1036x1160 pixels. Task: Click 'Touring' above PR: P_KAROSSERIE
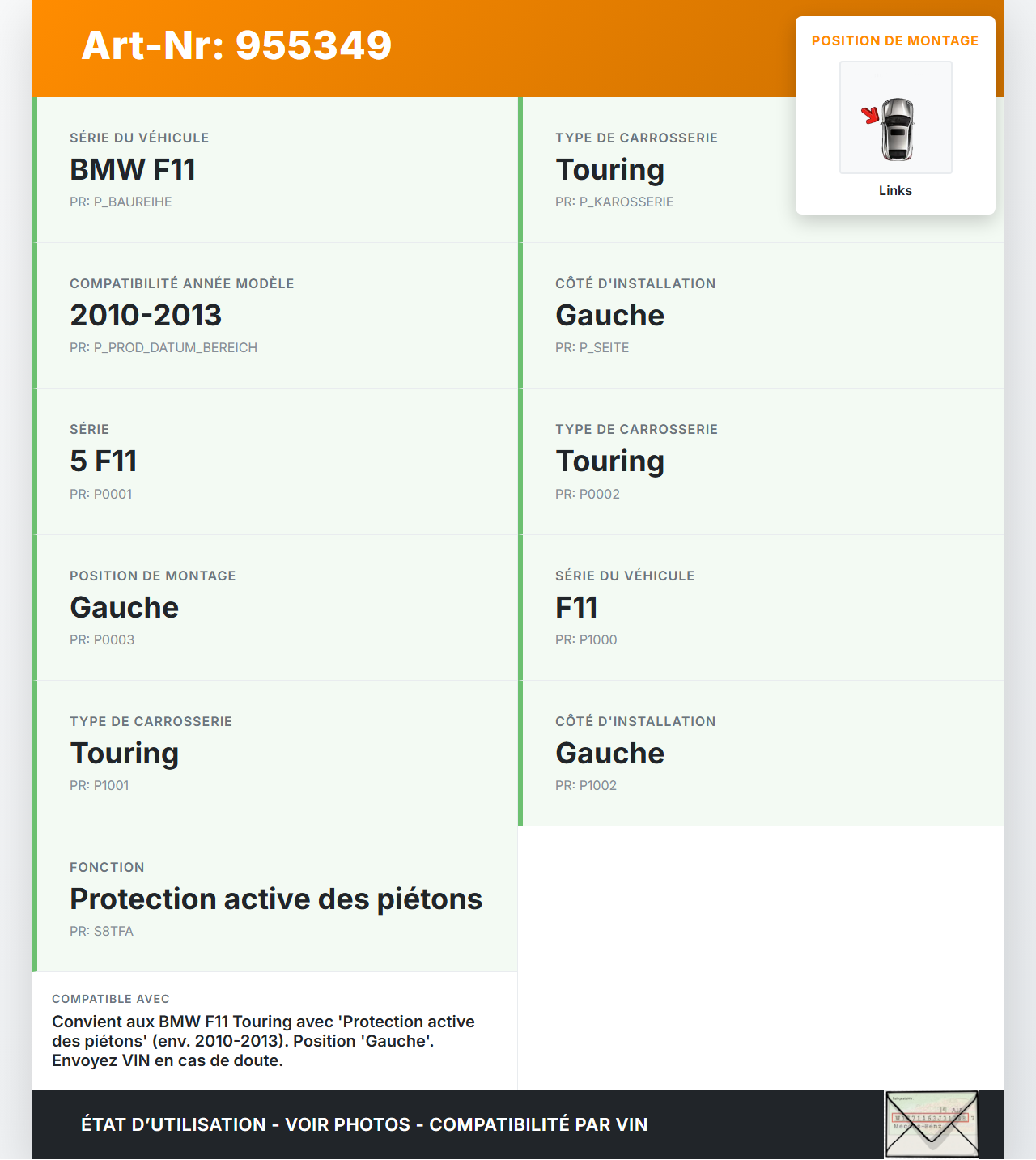pyautogui.click(x=609, y=170)
